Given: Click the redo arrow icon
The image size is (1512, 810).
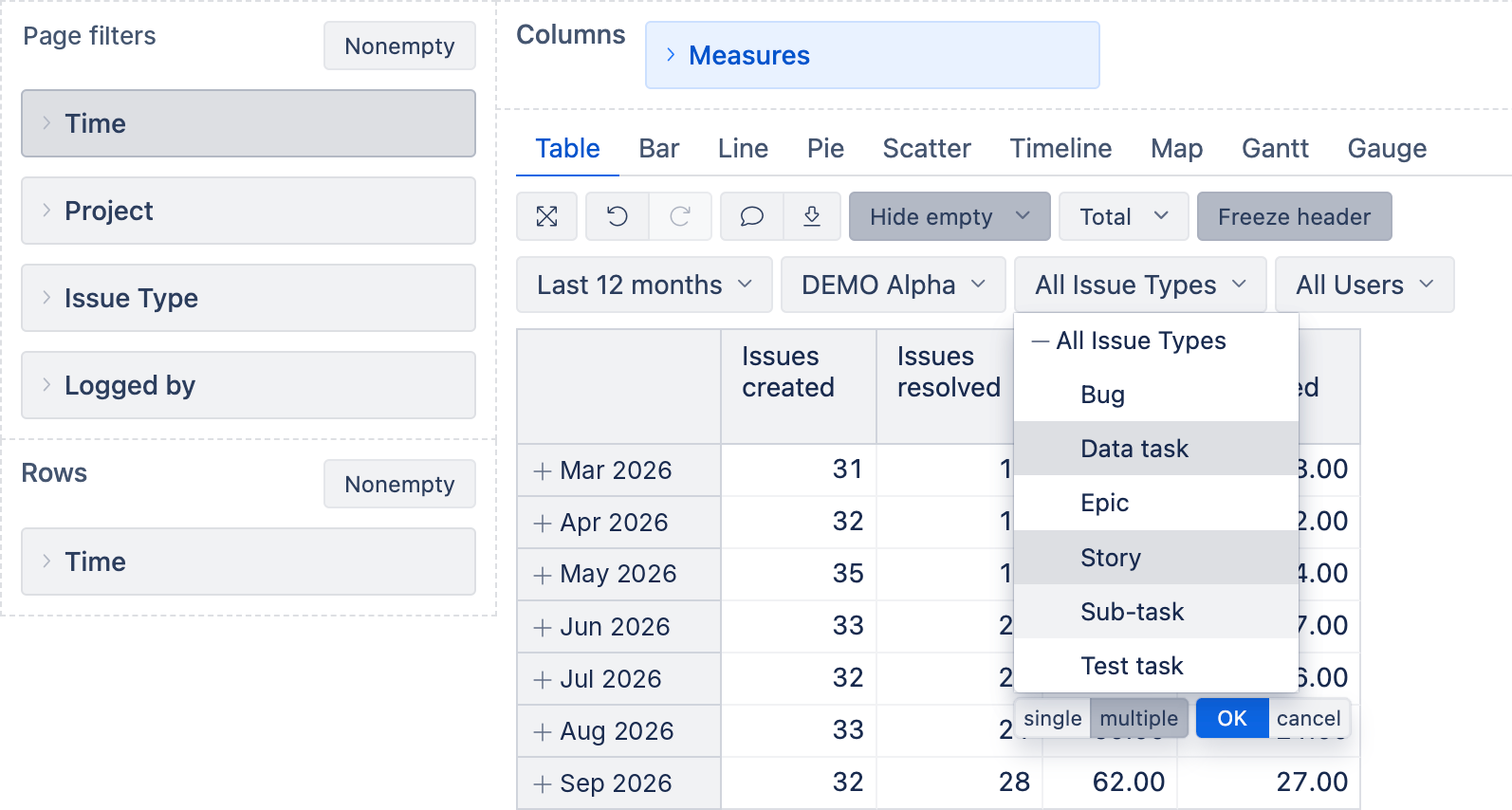Looking at the screenshot, I should tap(680, 216).
